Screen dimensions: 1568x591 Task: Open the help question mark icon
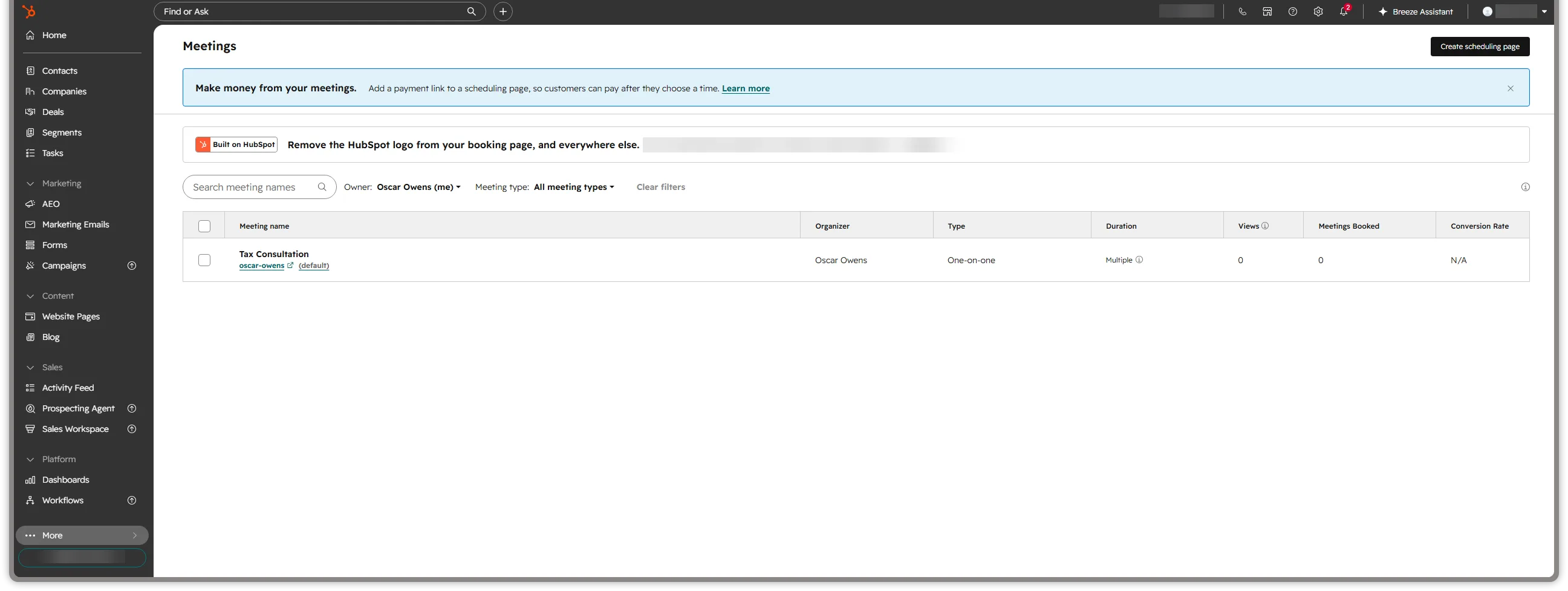pyautogui.click(x=1293, y=11)
